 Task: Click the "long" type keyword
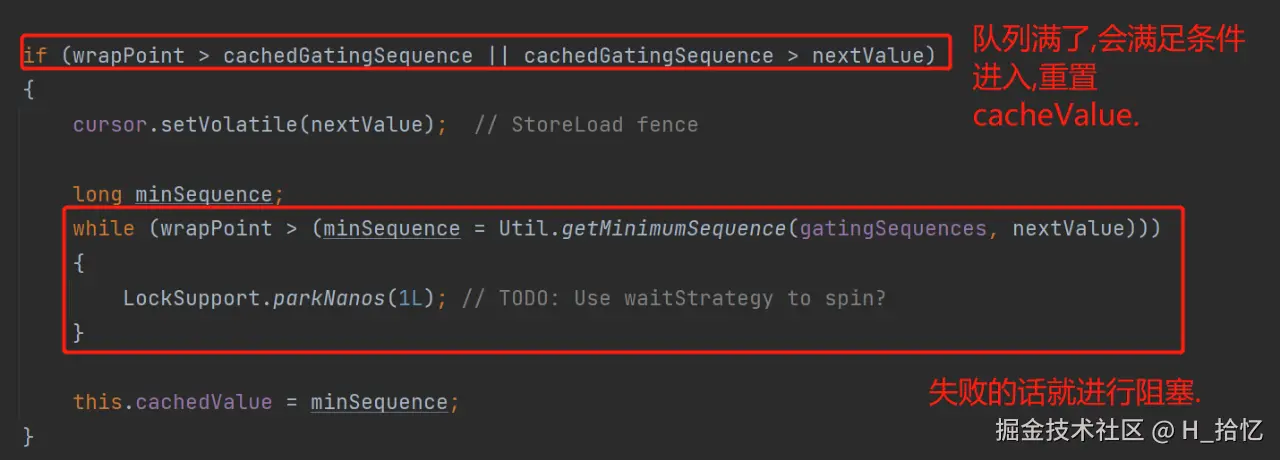point(97,195)
